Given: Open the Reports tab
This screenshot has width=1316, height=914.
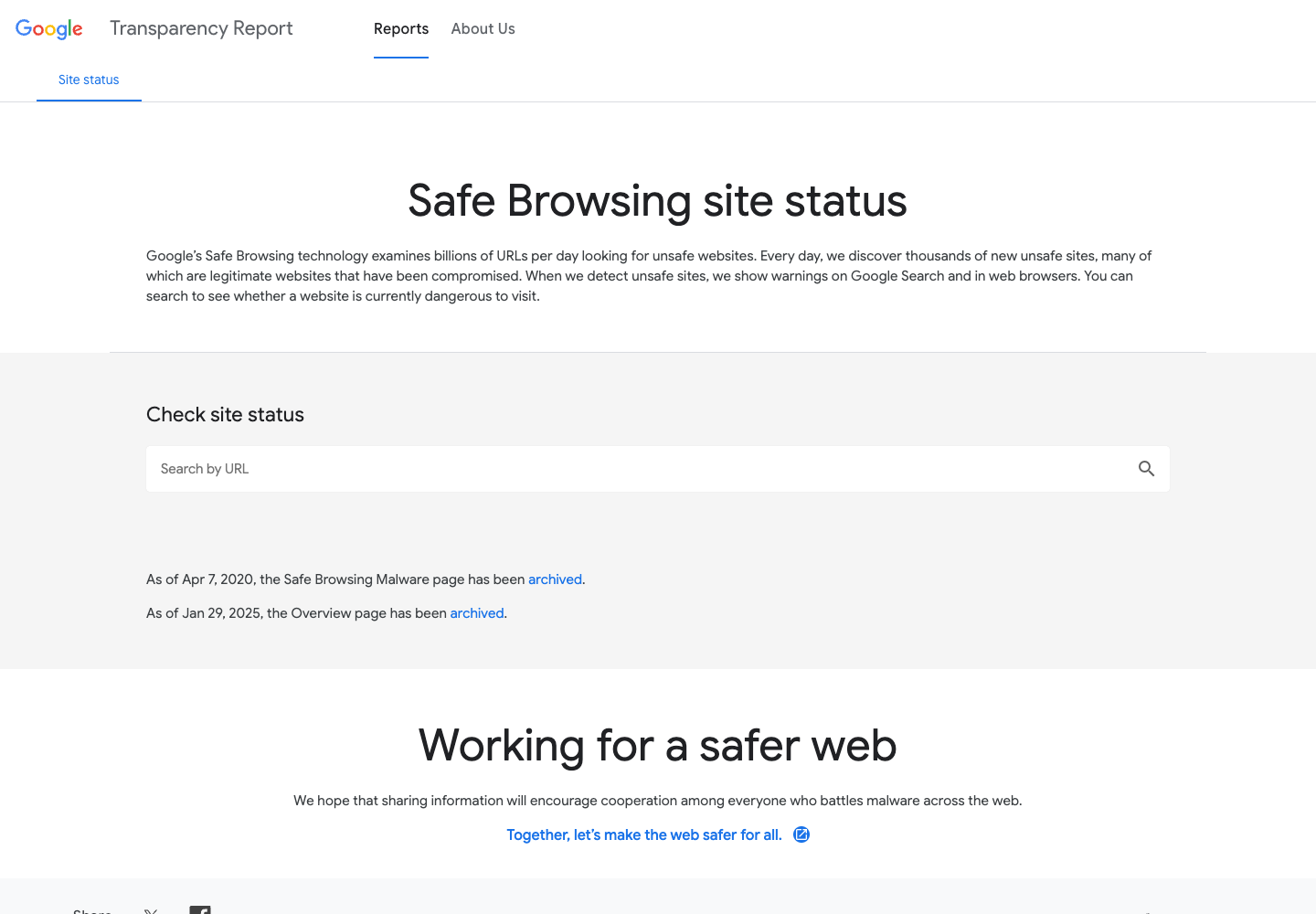Looking at the screenshot, I should point(401,29).
